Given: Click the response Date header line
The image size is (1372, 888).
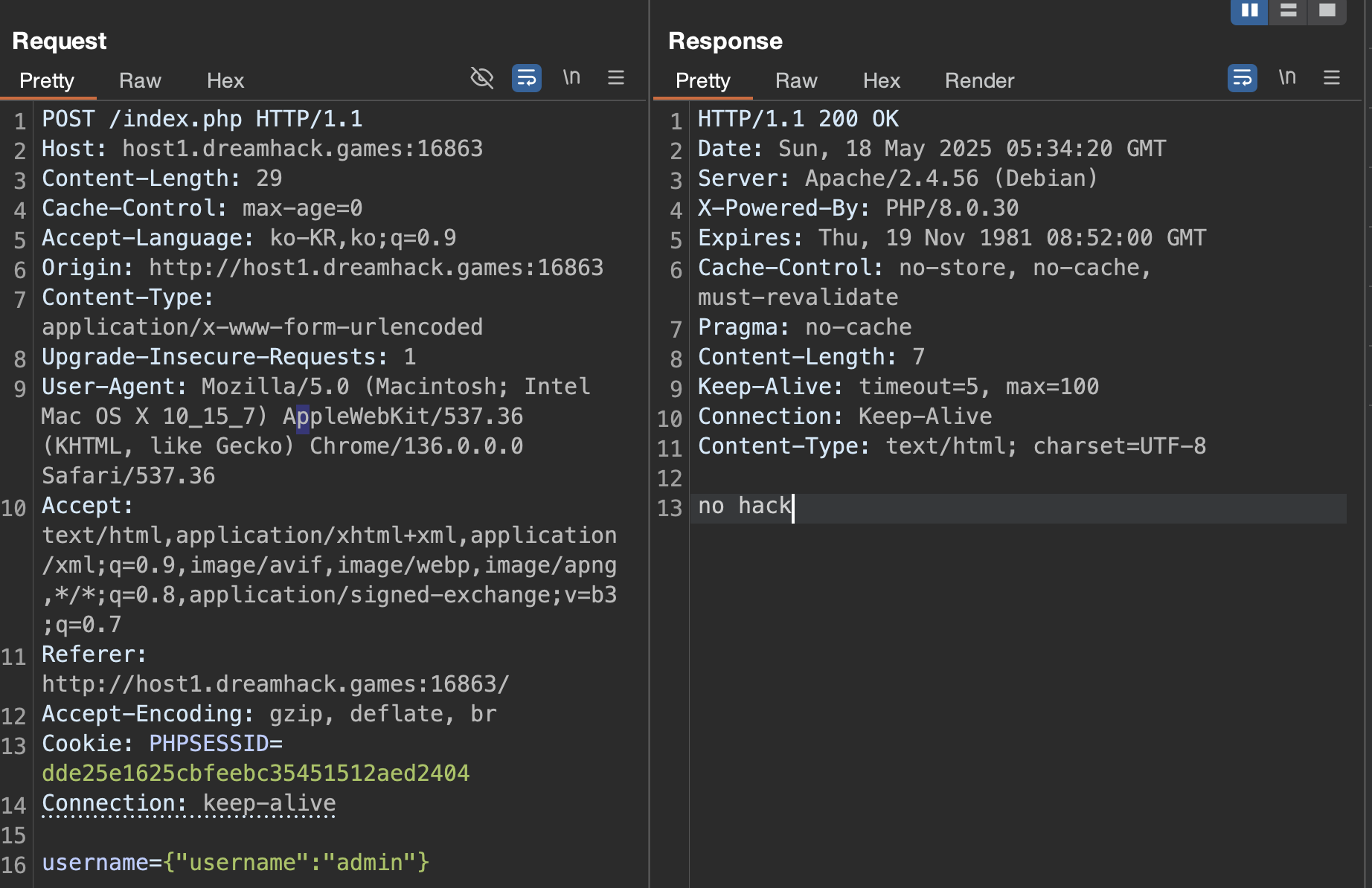Looking at the screenshot, I should click(x=932, y=149).
